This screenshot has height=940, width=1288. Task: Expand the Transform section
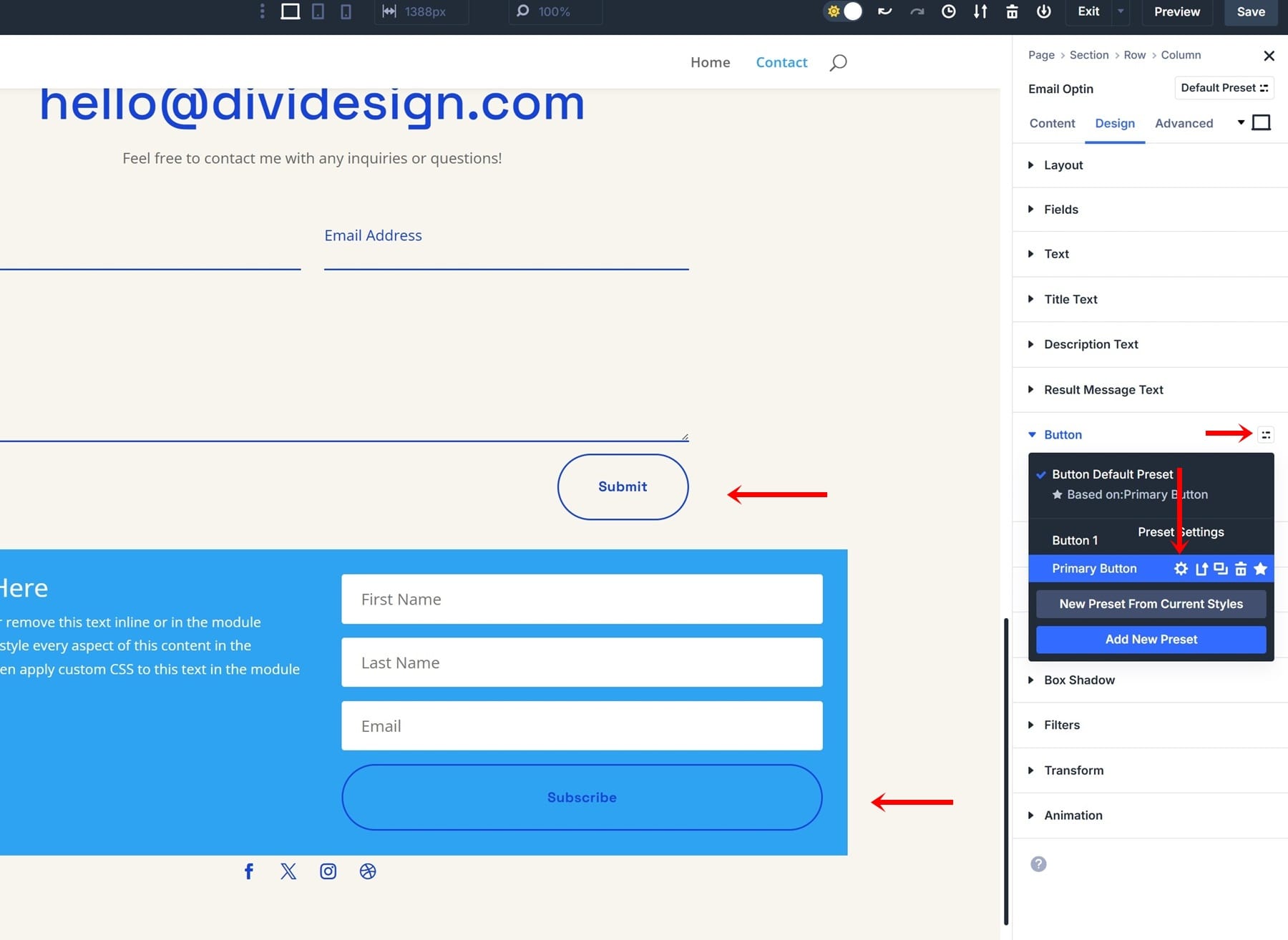(1151, 770)
